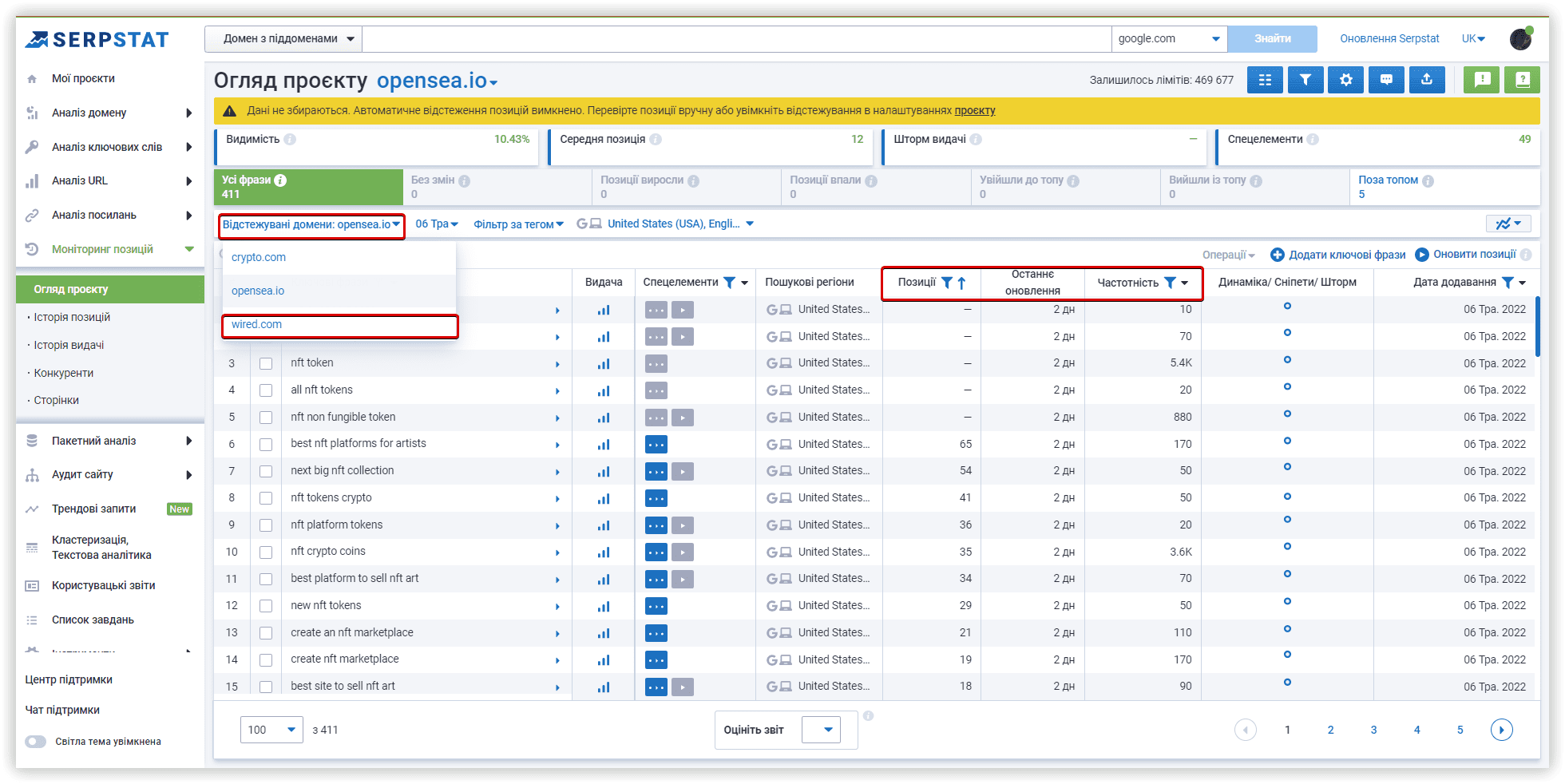The width and height of the screenshot is (1565, 784).
Task: Open the list view toolbar icon
Action: (x=1265, y=80)
